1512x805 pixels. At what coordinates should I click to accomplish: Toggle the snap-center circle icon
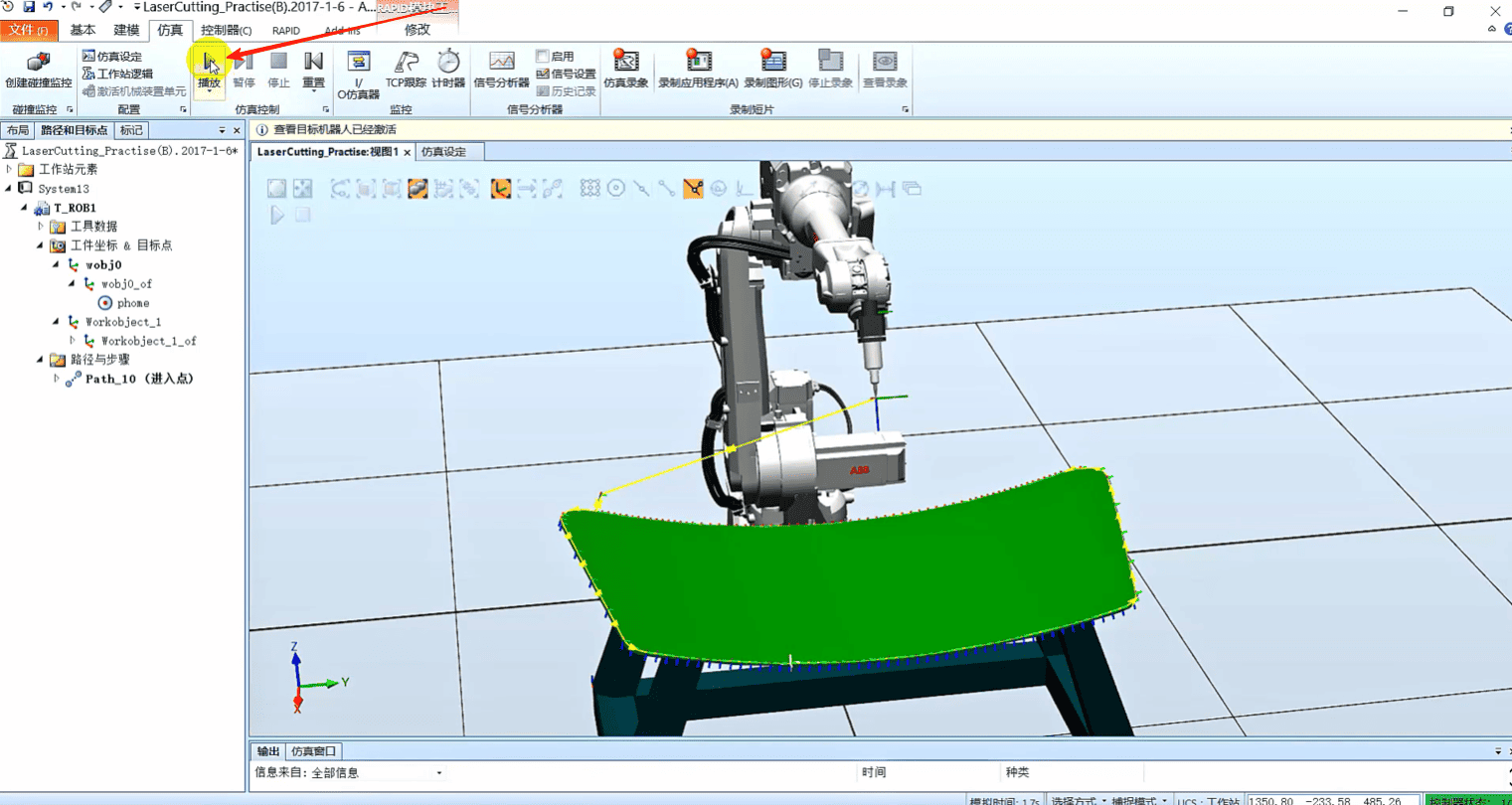[x=616, y=189]
